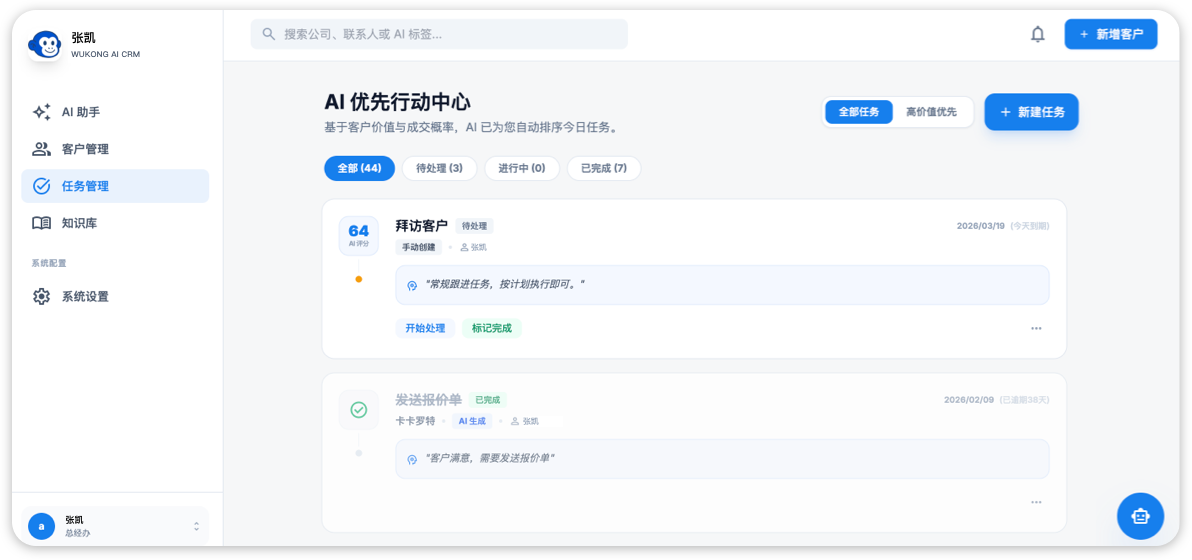
Task: Open more options for 拜访客户 task
Action: (x=1036, y=328)
